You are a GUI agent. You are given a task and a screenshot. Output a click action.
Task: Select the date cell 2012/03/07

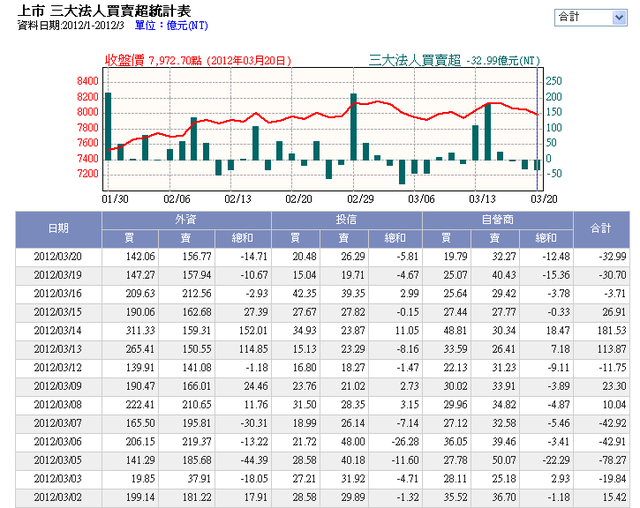(58, 423)
